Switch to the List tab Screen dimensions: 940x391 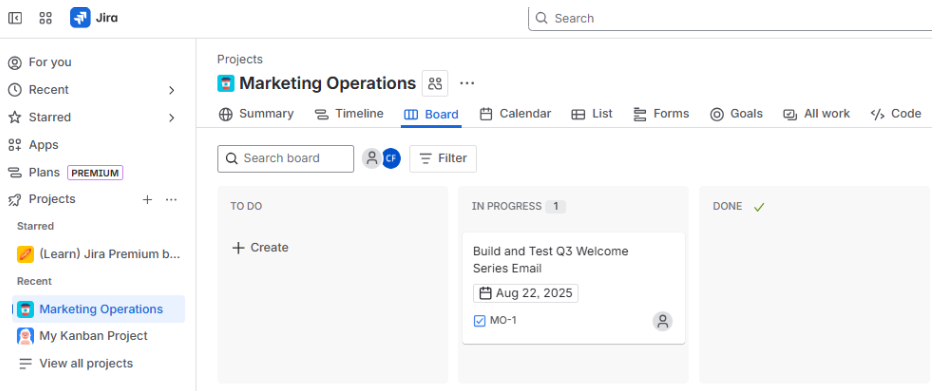click(x=592, y=114)
